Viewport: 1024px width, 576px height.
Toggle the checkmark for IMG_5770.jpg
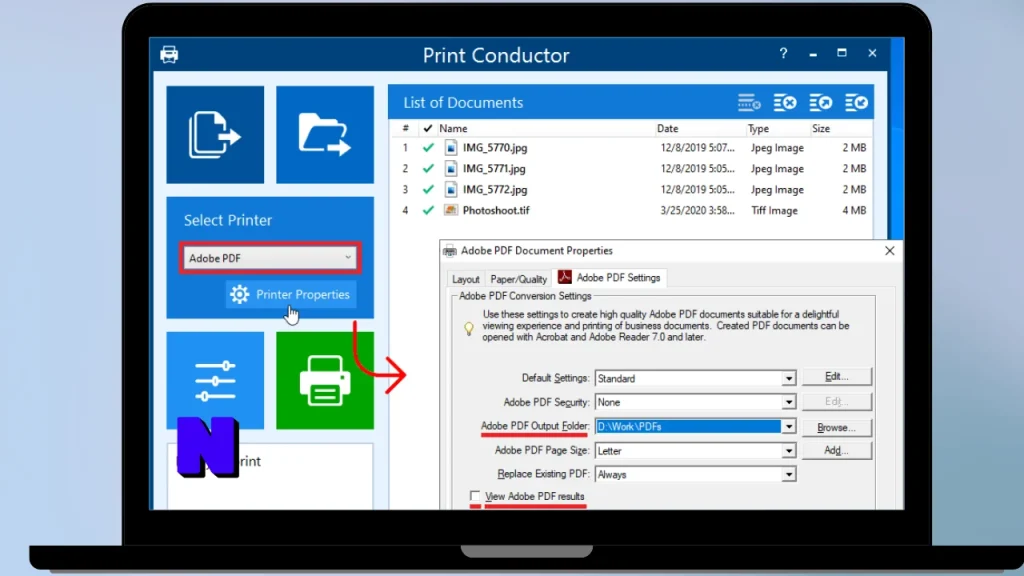click(x=428, y=148)
